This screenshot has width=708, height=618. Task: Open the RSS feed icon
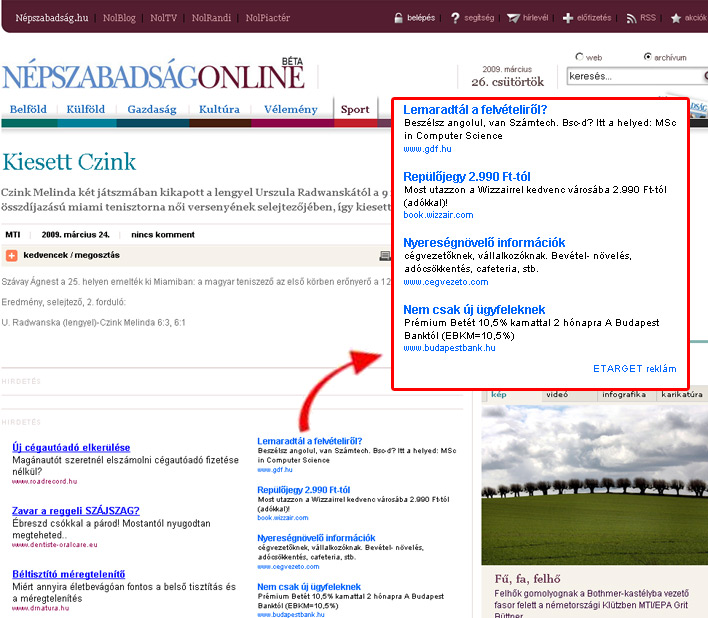[x=630, y=18]
